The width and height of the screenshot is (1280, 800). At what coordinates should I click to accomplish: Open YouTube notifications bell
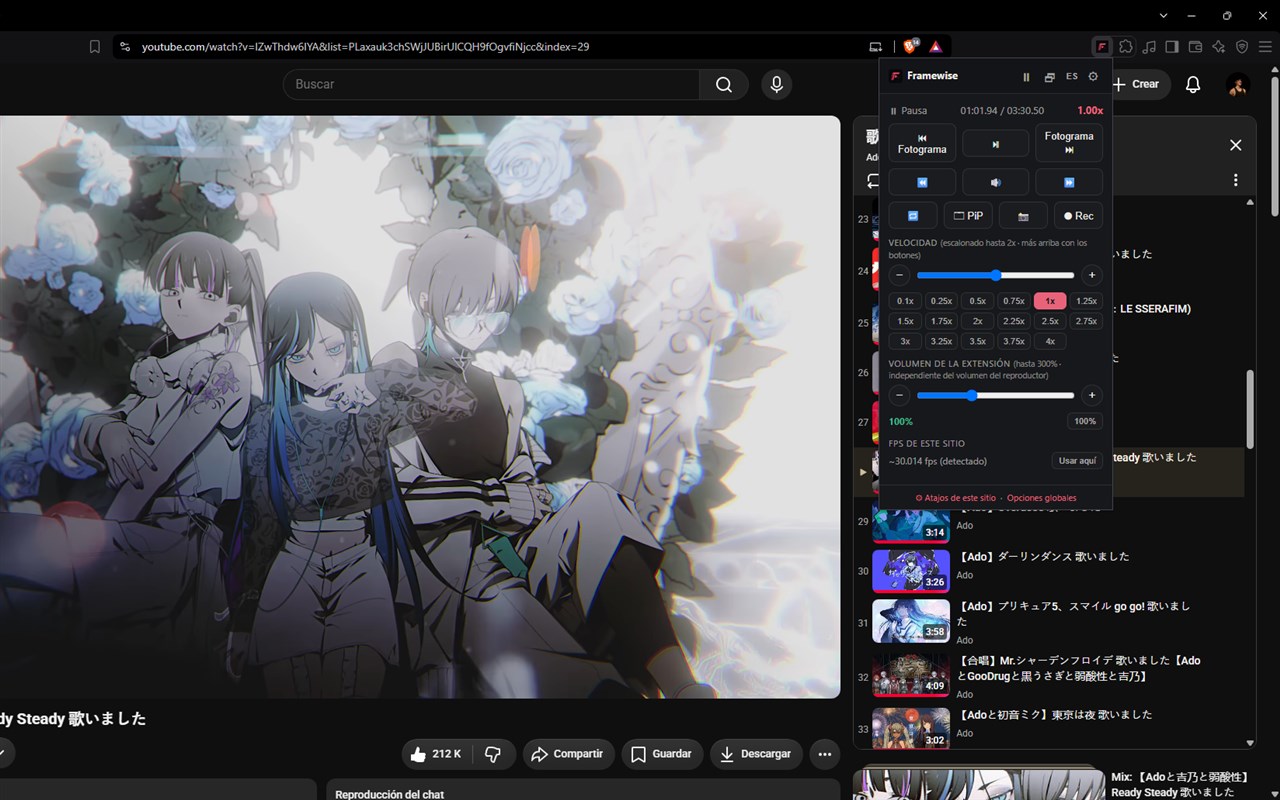point(1193,85)
